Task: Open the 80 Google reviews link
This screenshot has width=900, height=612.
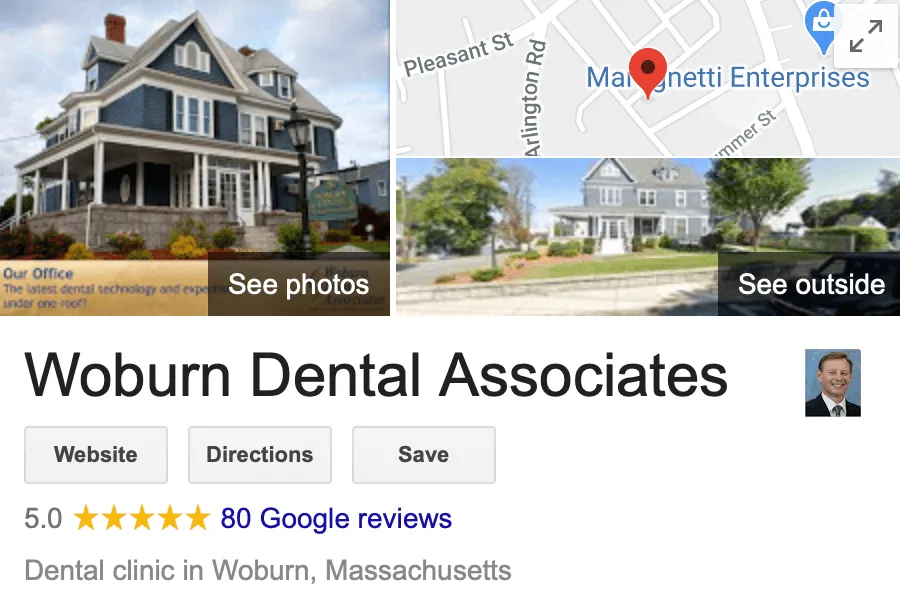Action: click(x=336, y=518)
